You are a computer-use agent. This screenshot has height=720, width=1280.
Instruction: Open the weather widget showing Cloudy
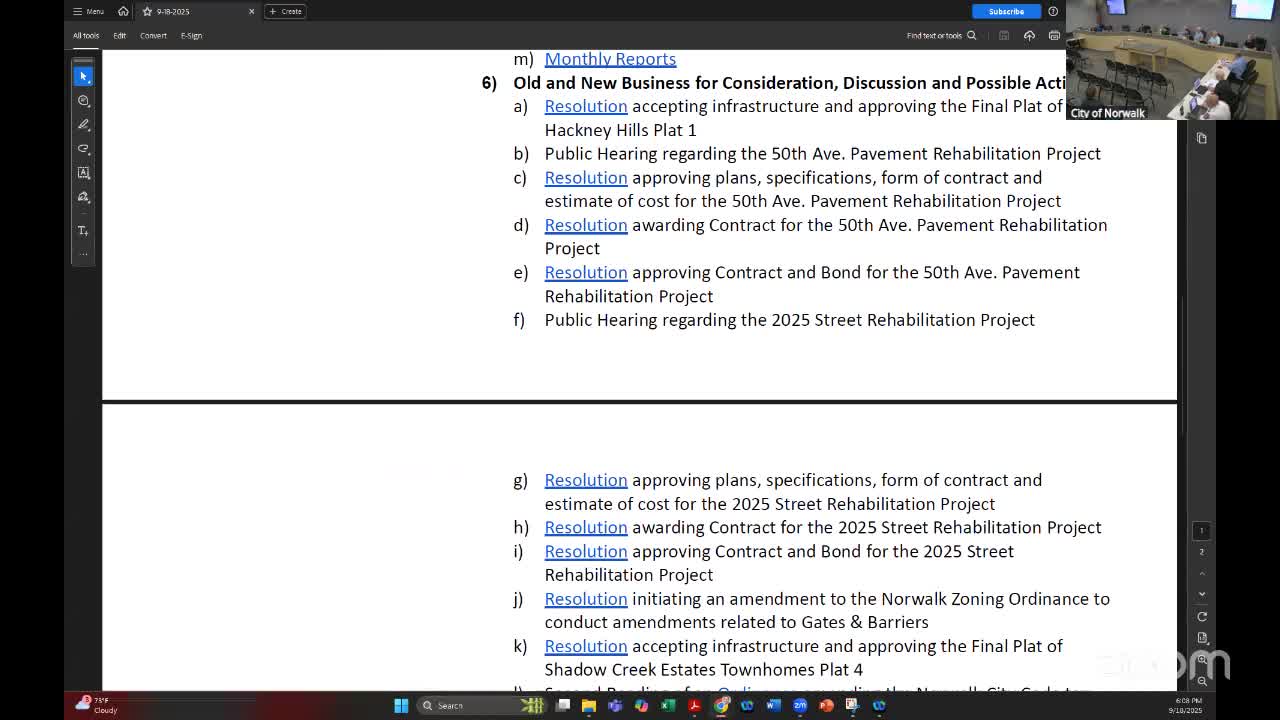[97, 705]
